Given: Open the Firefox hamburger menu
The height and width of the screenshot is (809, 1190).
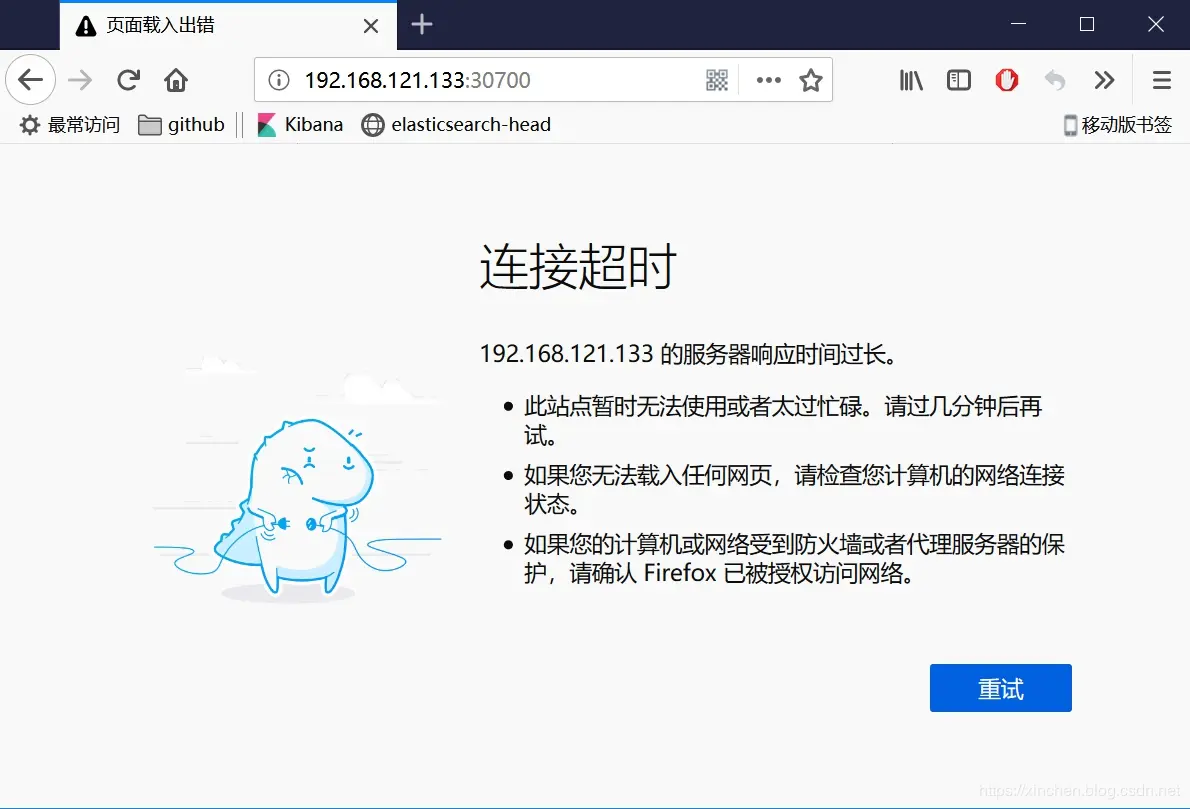Looking at the screenshot, I should coord(1161,80).
